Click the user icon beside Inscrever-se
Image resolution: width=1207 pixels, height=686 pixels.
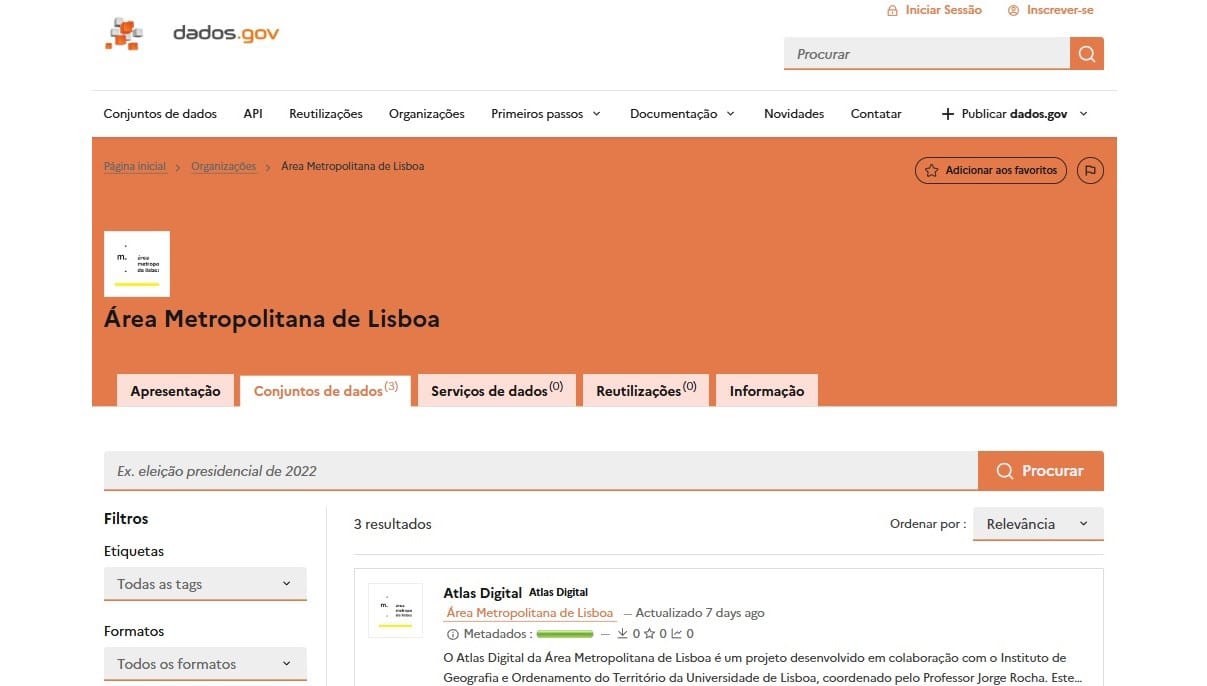pos(1013,10)
